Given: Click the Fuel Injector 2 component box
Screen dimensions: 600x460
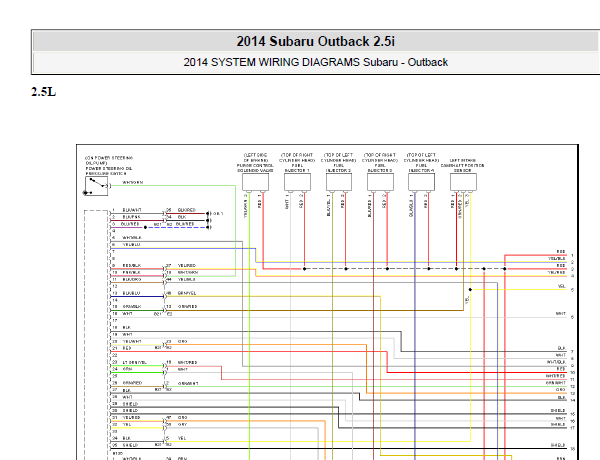Looking at the screenshot, I should pyautogui.click(x=339, y=182).
